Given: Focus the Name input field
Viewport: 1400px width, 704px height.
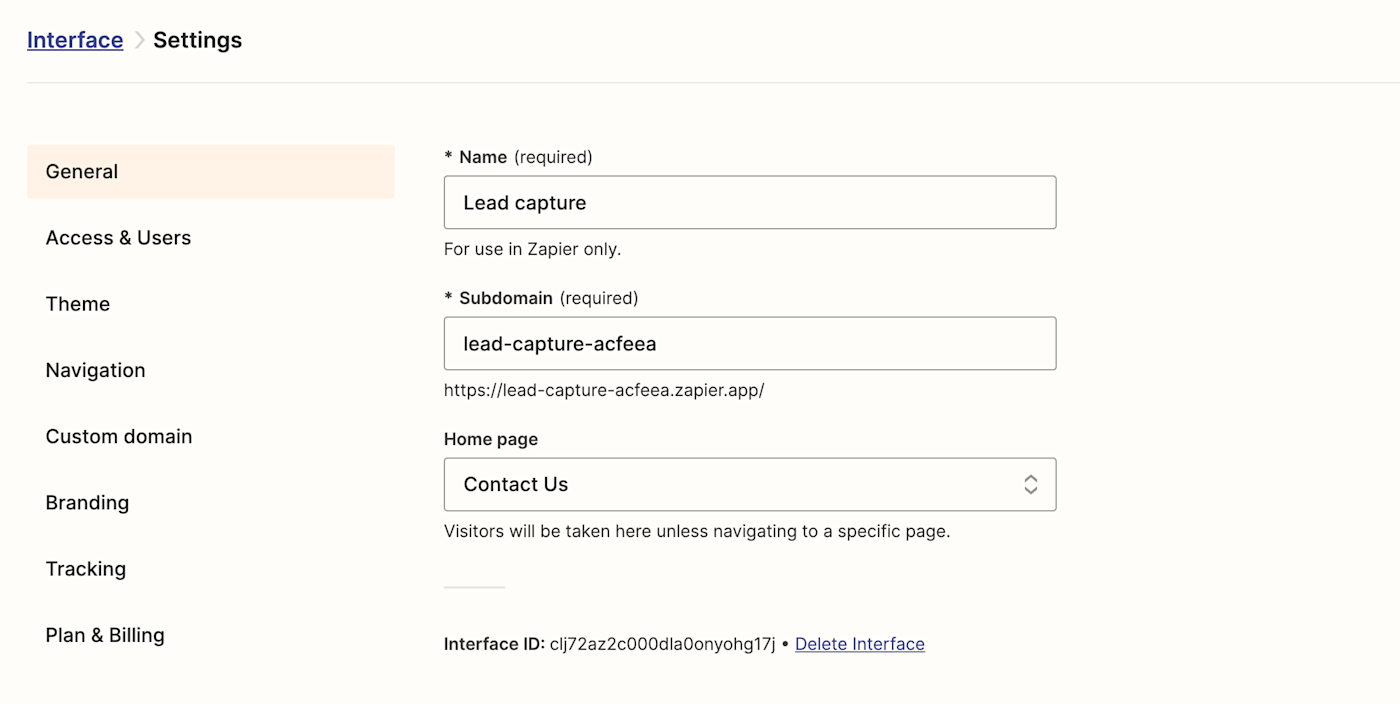Looking at the screenshot, I should pos(749,203).
